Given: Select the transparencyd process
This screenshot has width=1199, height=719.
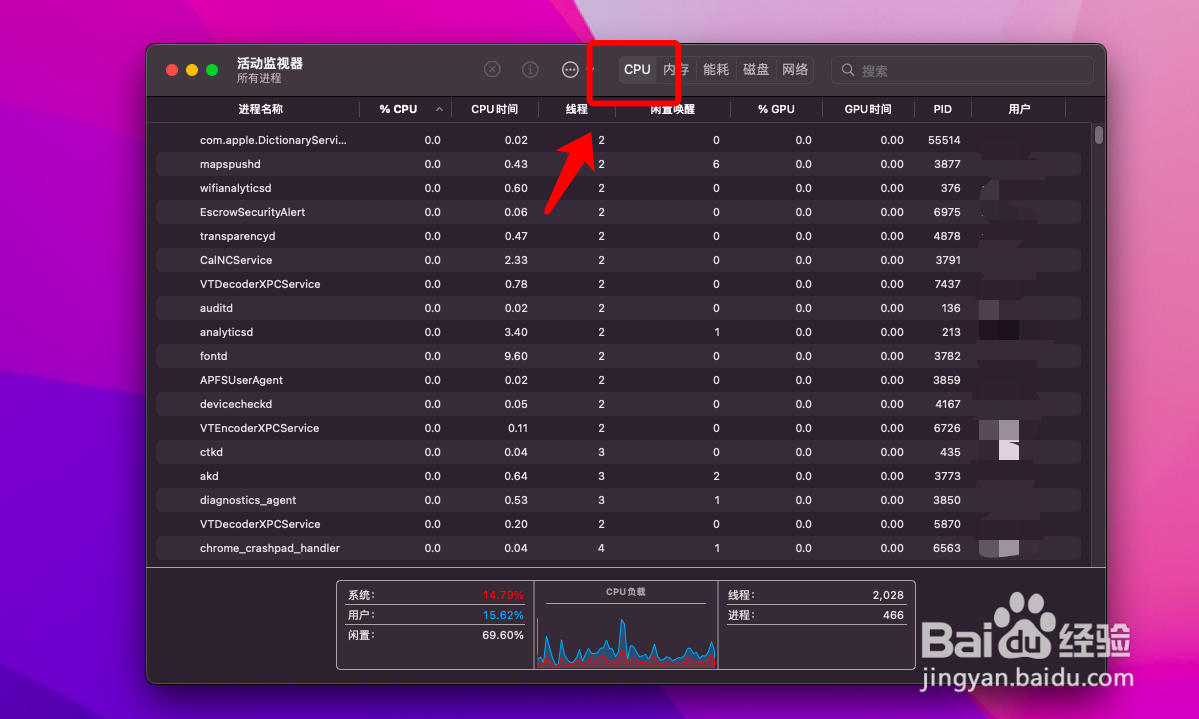Looking at the screenshot, I should (618, 236).
